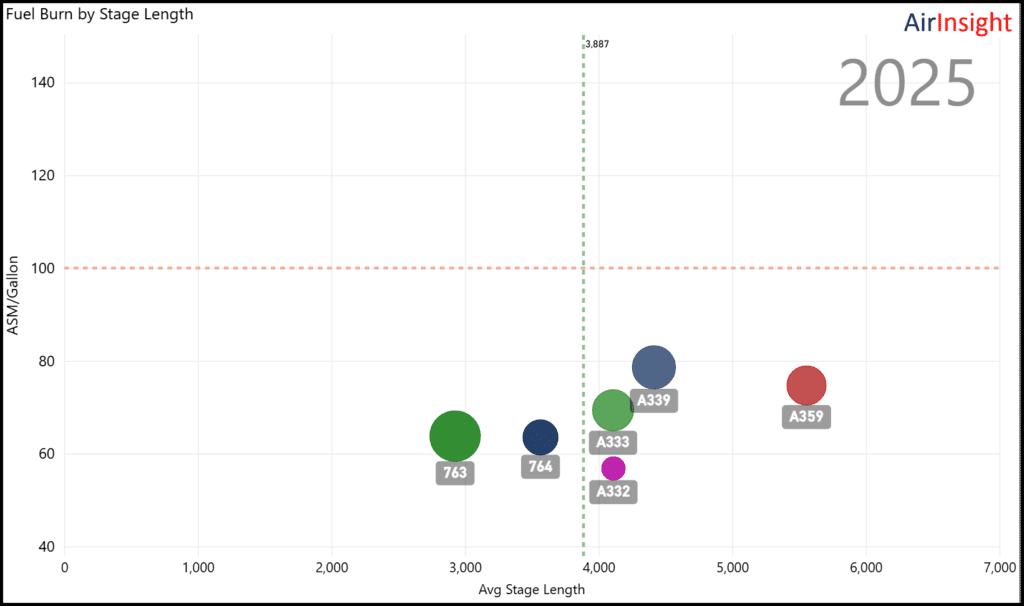This screenshot has height=606, width=1024.
Task: Select the navy 764 data bubble
Action: (540, 437)
